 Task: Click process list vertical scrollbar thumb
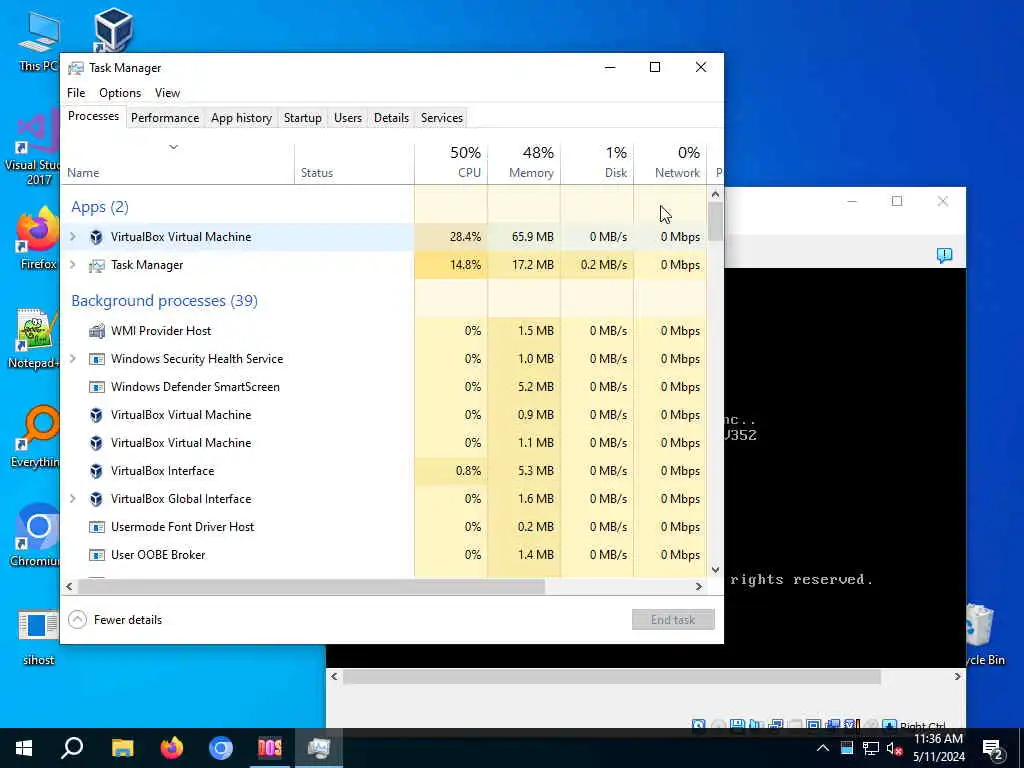coord(715,221)
